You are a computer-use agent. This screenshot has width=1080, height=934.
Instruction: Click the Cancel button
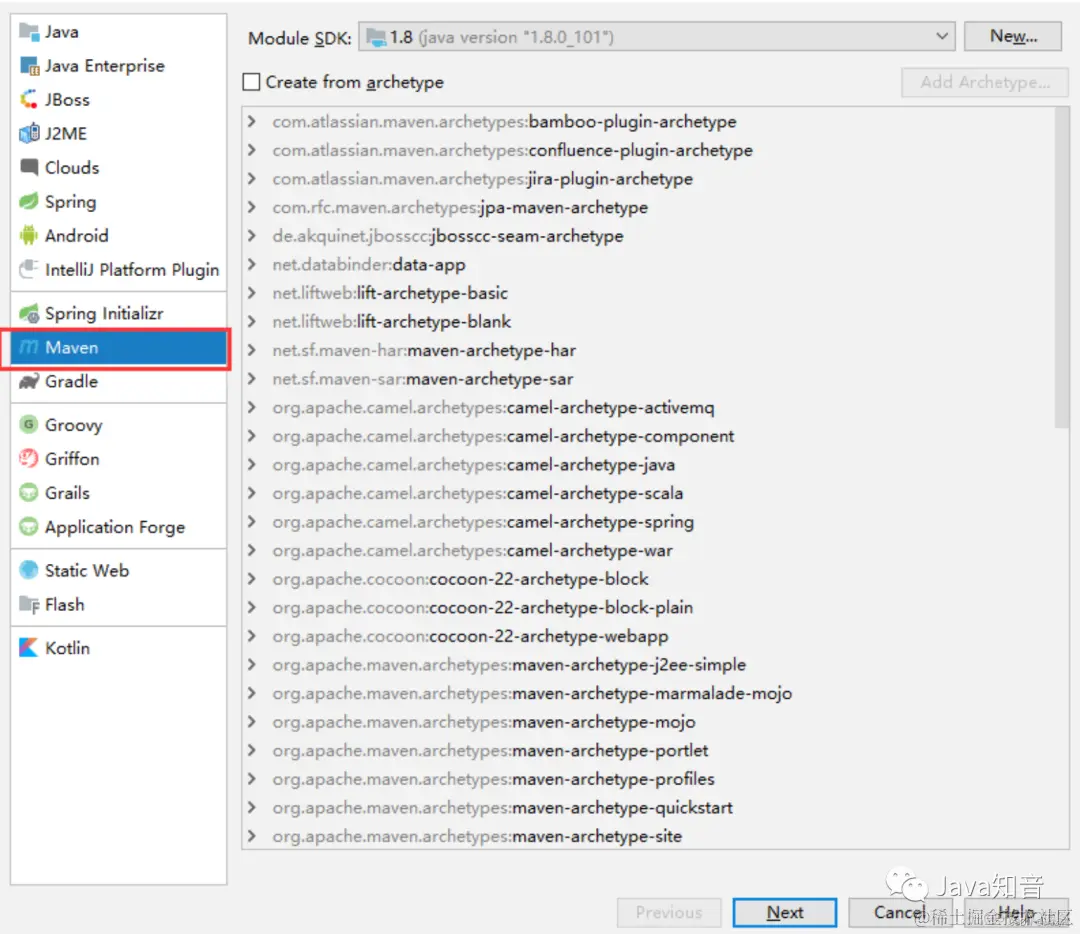(900, 913)
